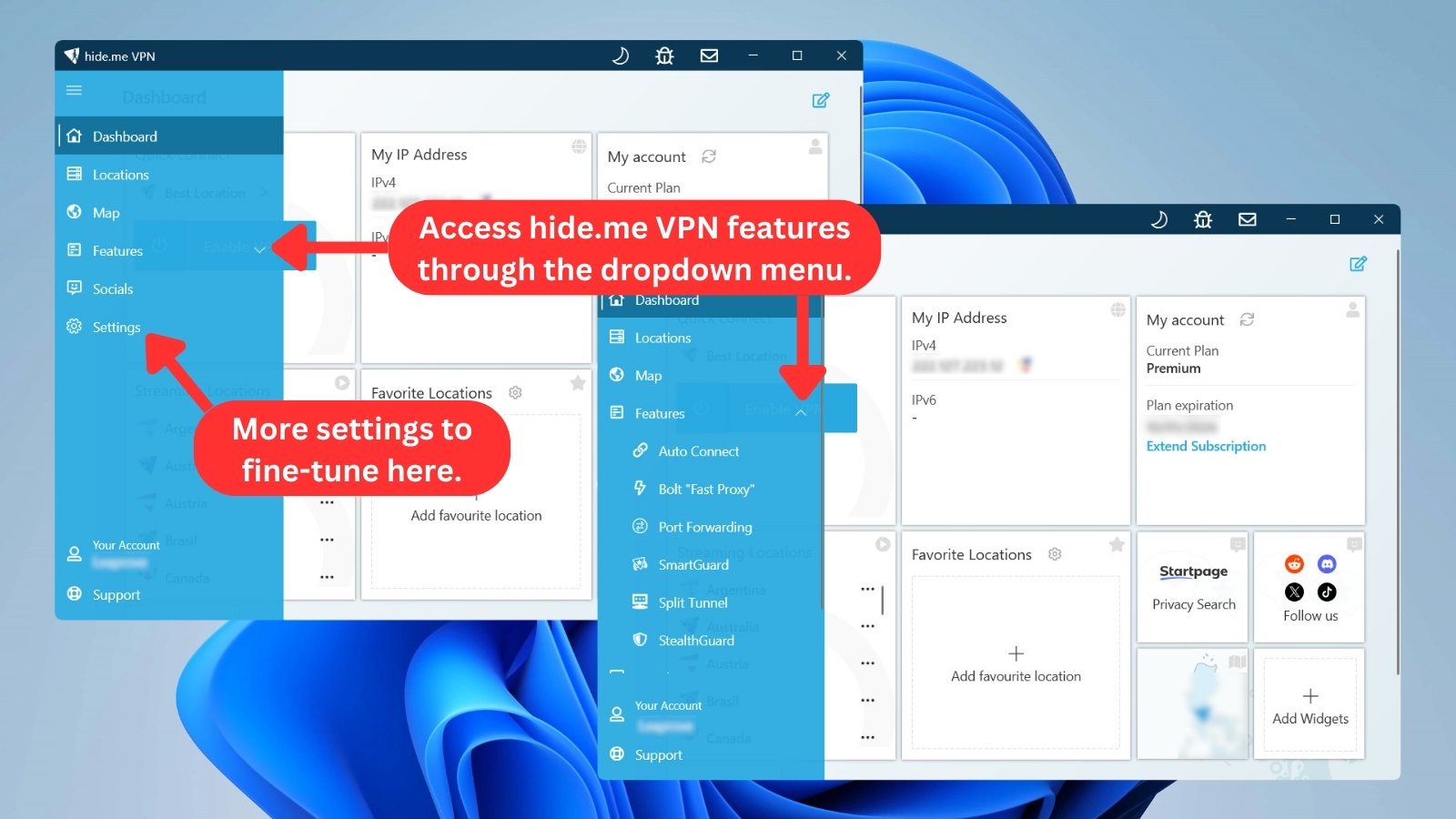Click the vertical scrollbar in right window
Screen dimensions: 1456x819
tap(1398, 461)
